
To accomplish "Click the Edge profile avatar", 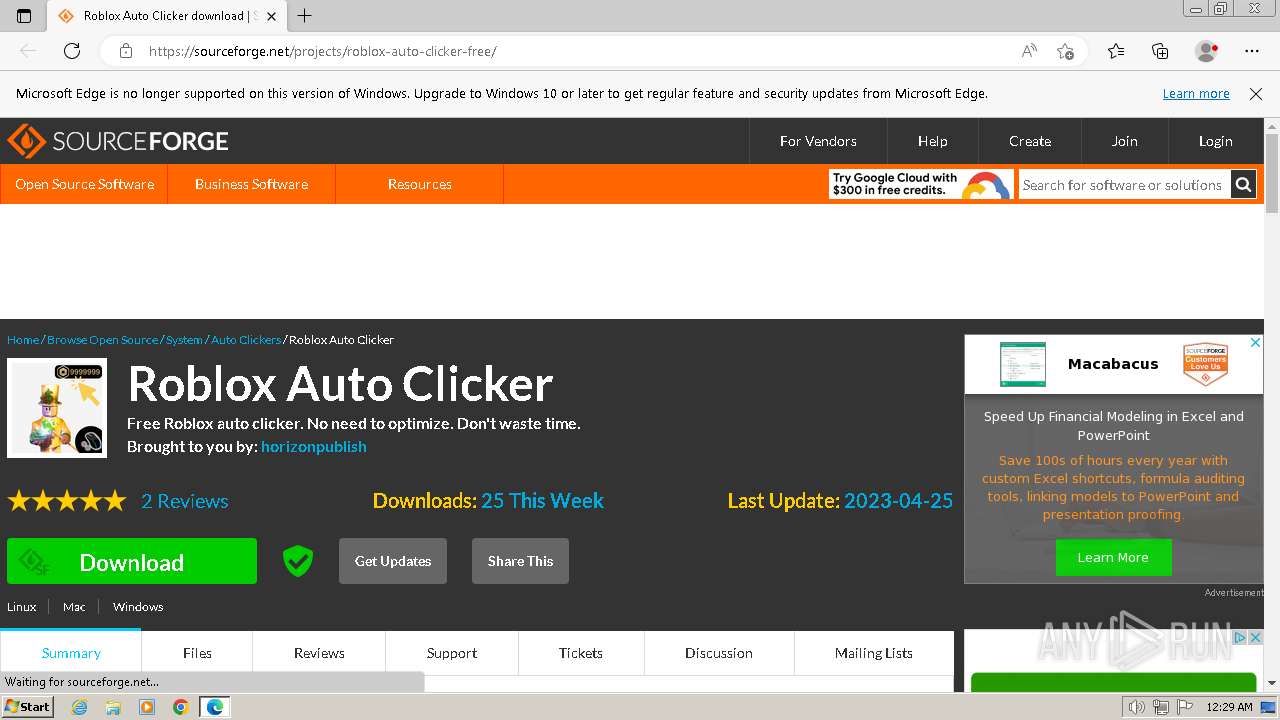I will click(x=1207, y=51).
